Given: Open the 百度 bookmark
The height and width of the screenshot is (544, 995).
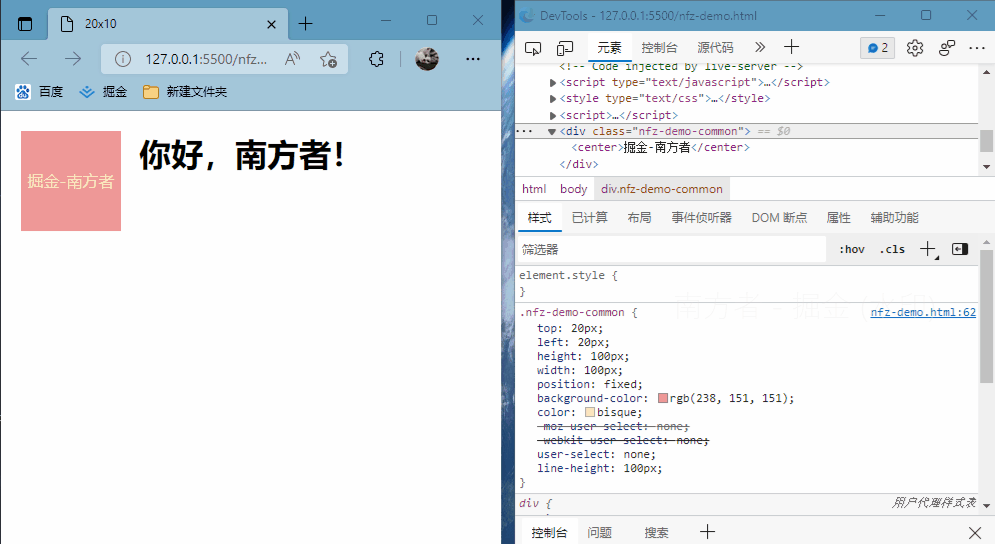Looking at the screenshot, I should coord(39,92).
